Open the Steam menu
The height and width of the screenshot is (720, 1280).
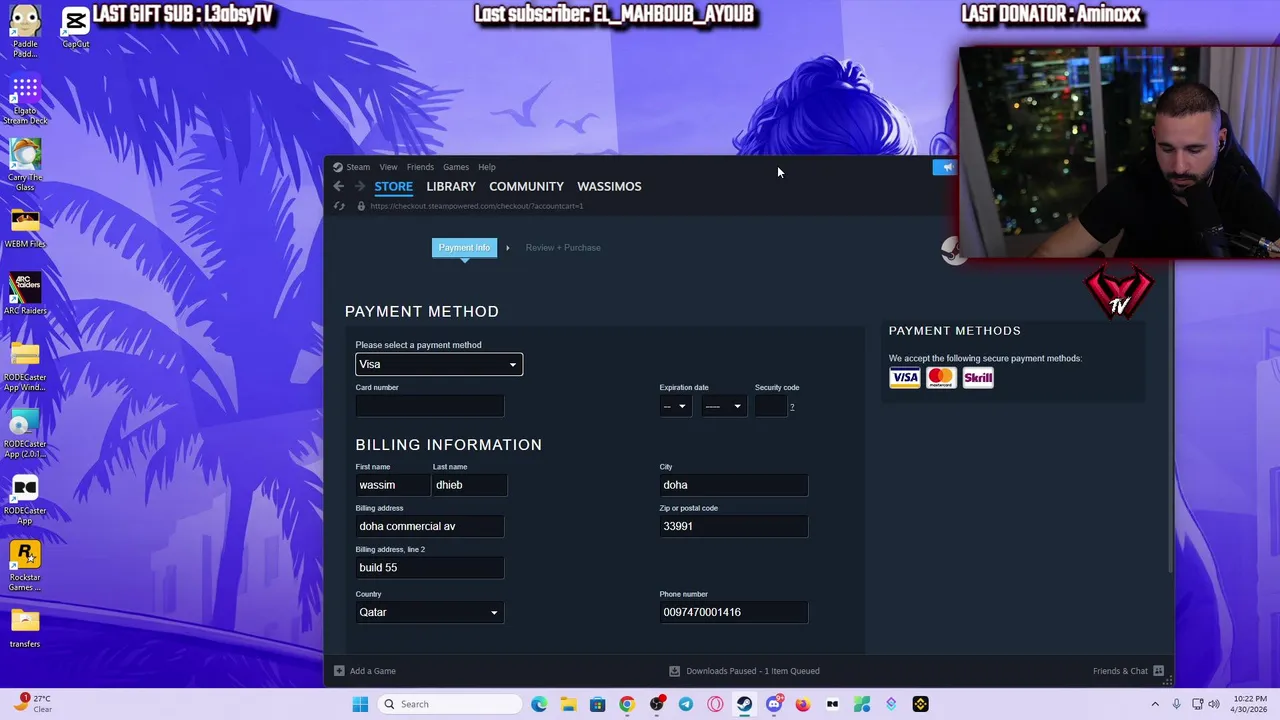click(x=358, y=167)
